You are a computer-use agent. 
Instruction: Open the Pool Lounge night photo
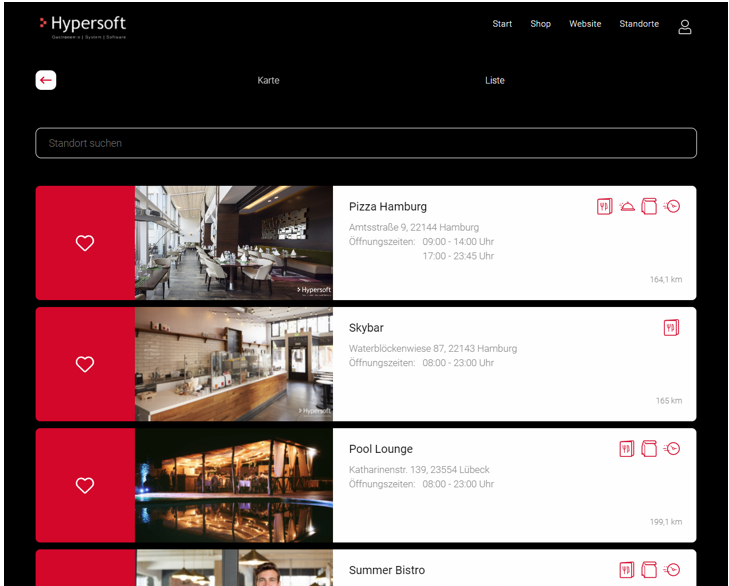tap(234, 485)
